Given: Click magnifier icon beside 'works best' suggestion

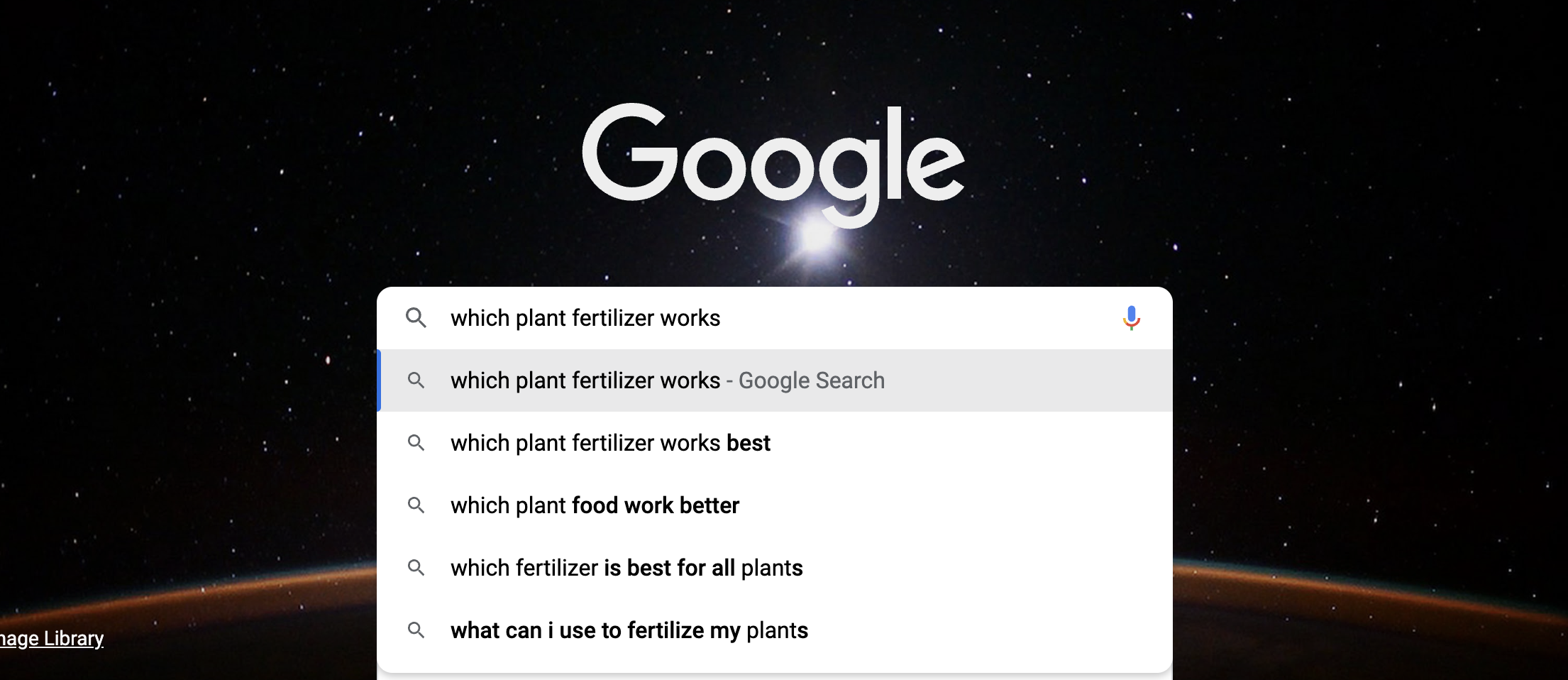Looking at the screenshot, I should (416, 443).
